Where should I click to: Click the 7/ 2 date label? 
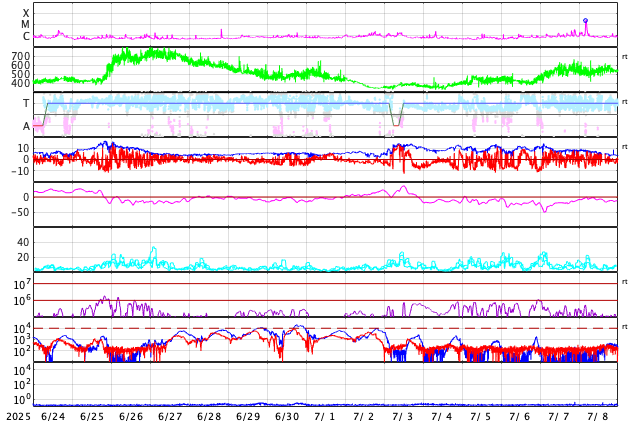click(364, 416)
